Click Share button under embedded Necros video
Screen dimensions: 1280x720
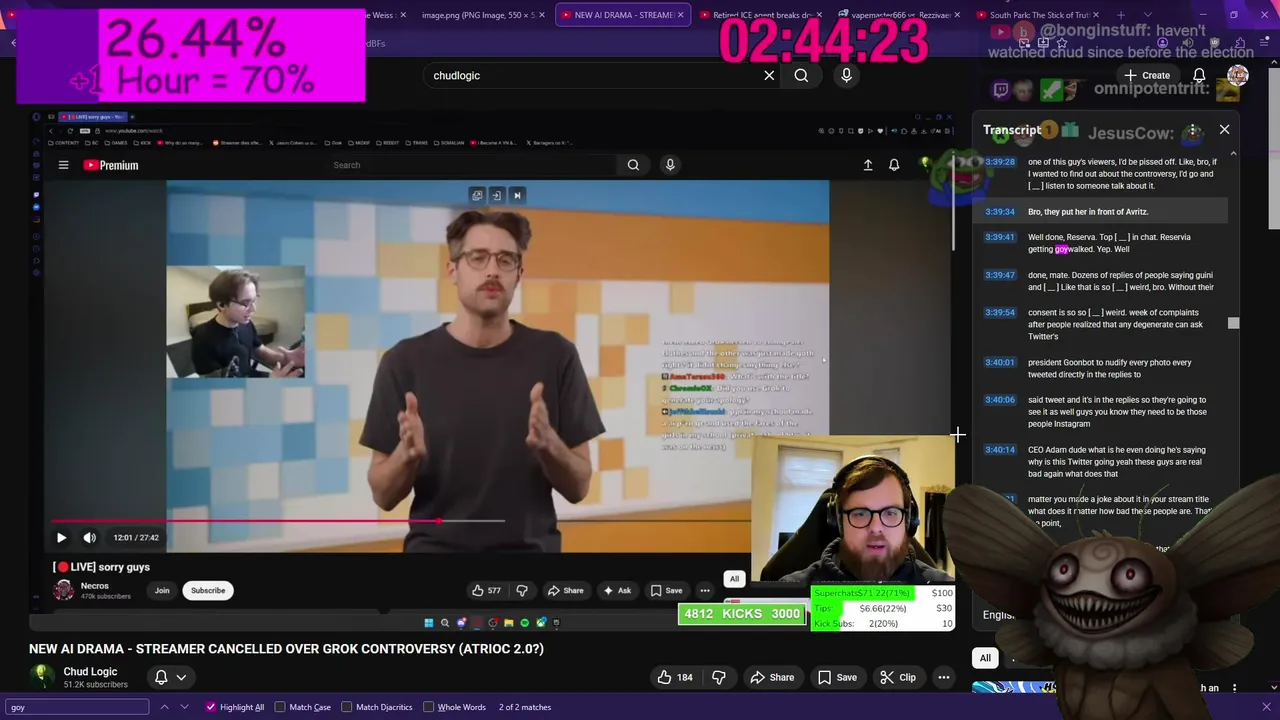click(x=565, y=590)
